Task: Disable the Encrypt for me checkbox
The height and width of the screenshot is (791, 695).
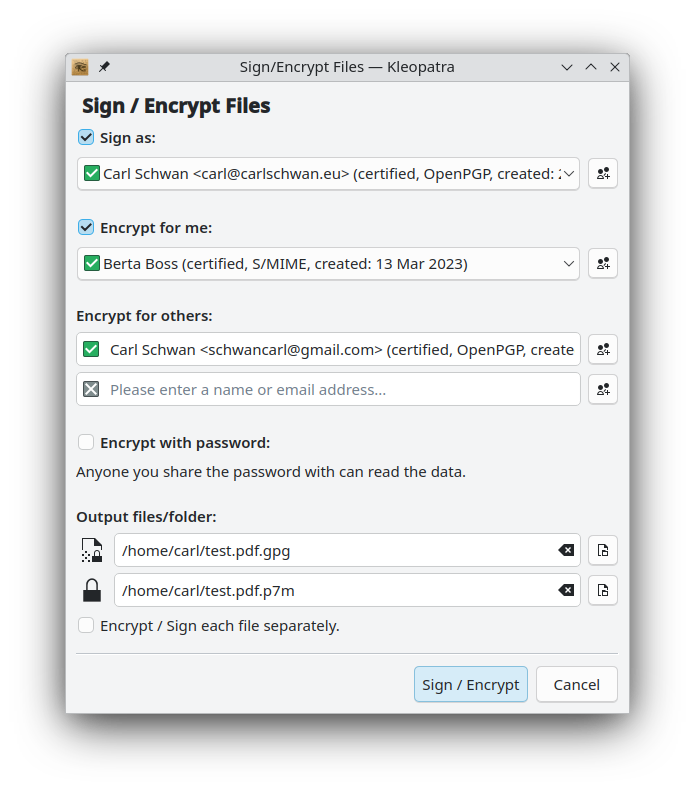Action: coord(86,227)
